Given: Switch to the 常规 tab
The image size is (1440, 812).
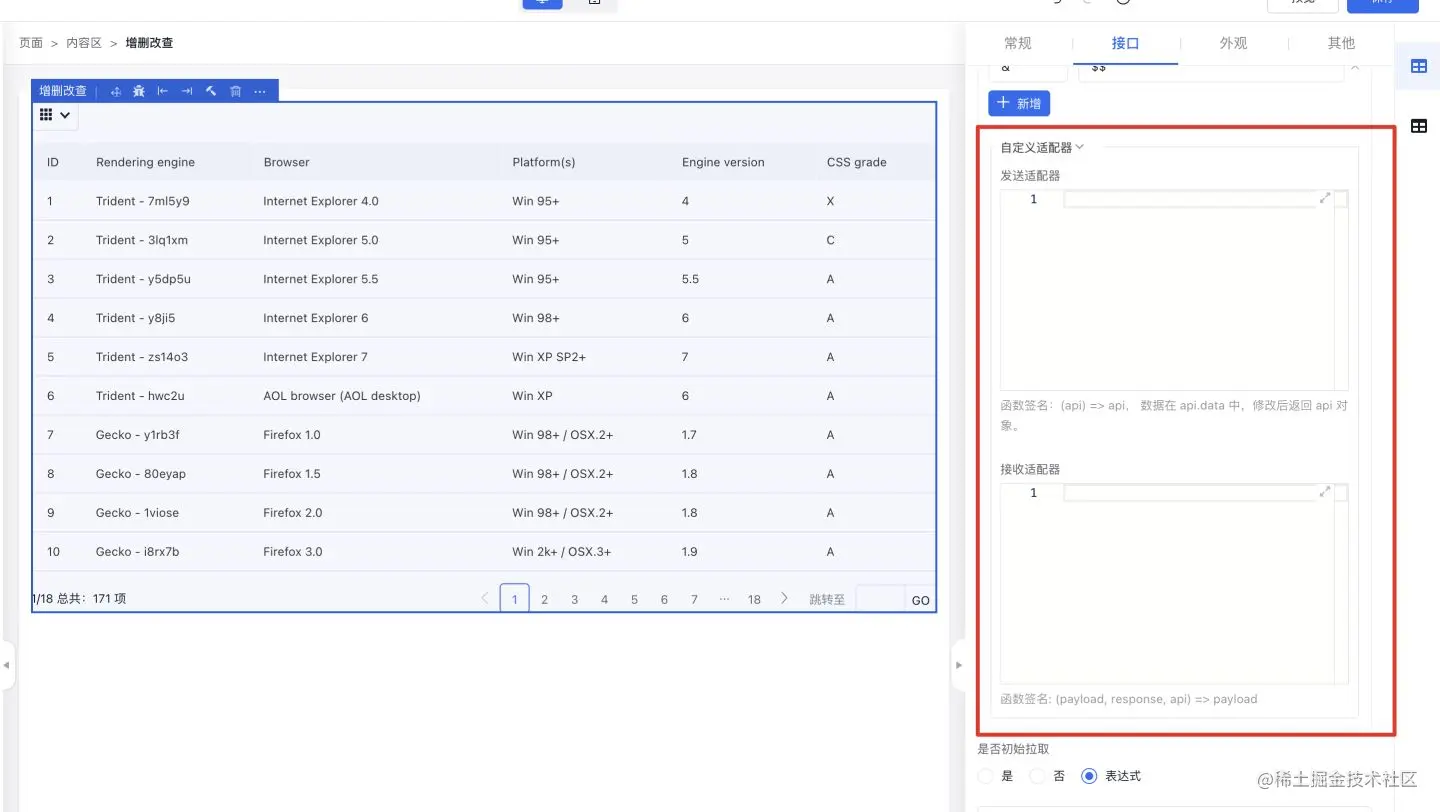Looking at the screenshot, I should click(1018, 43).
